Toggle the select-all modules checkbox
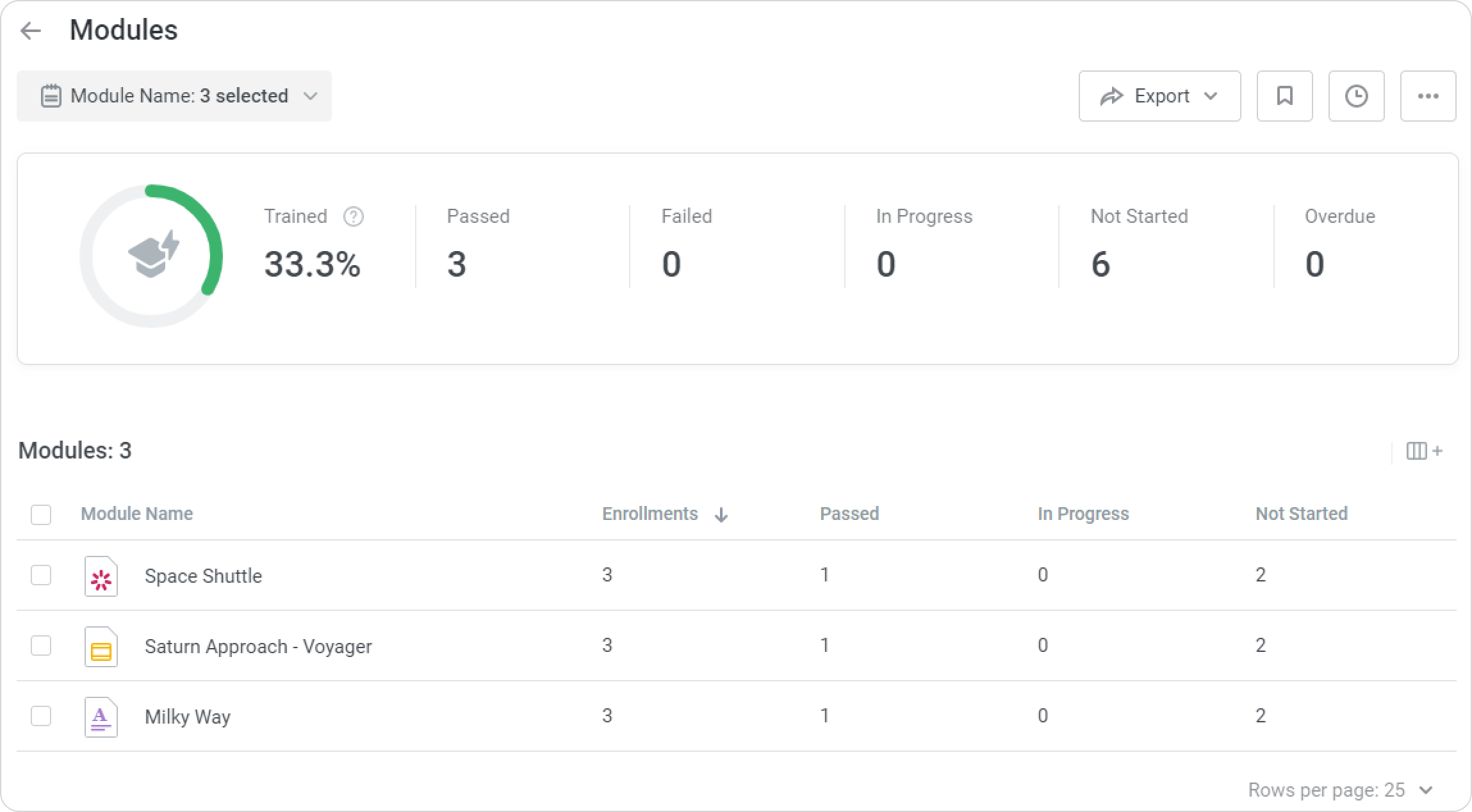Viewport: 1472px width, 812px height. [41, 514]
